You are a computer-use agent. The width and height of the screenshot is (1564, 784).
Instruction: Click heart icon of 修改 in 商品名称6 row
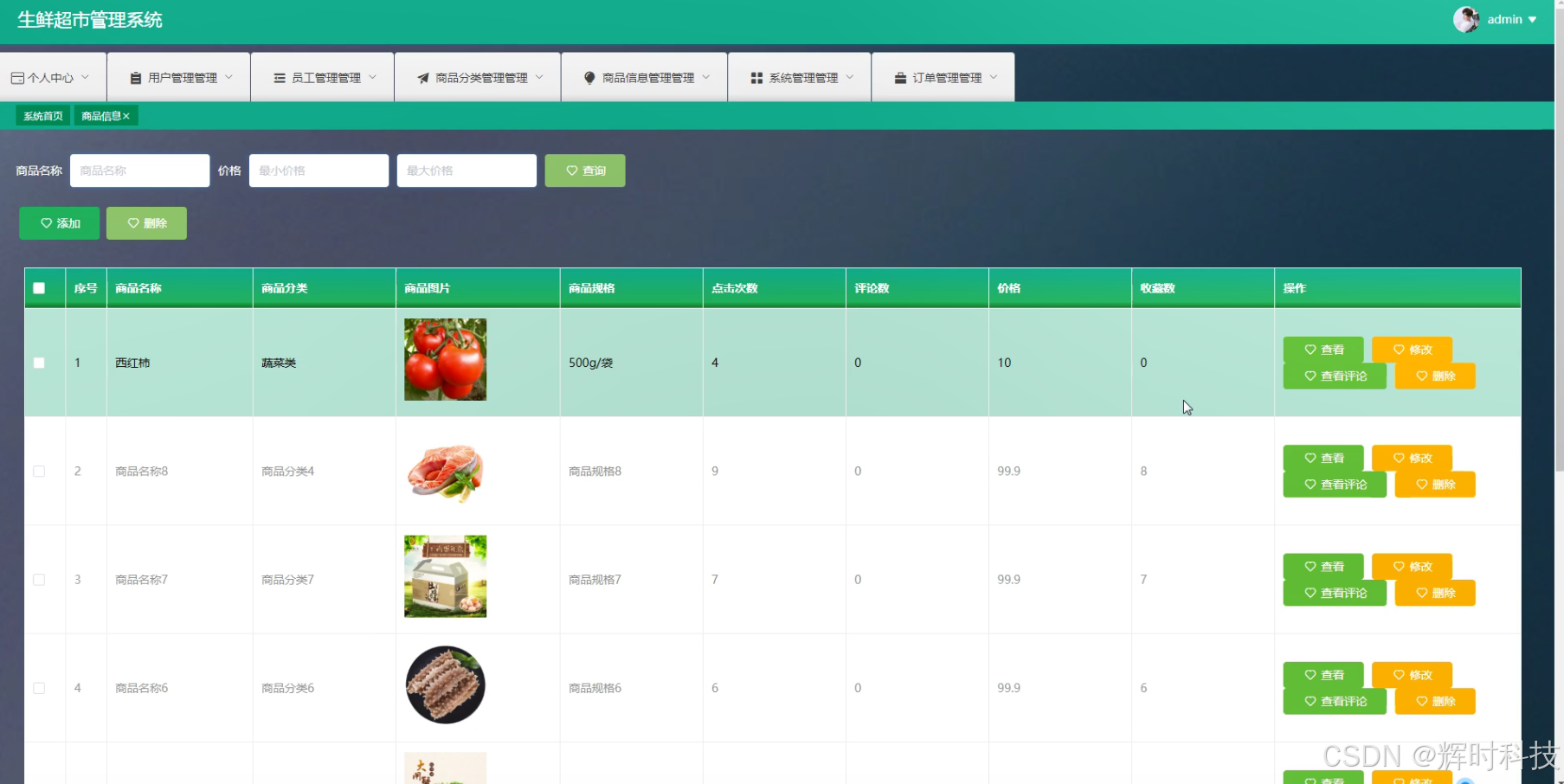pos(1399,675)
